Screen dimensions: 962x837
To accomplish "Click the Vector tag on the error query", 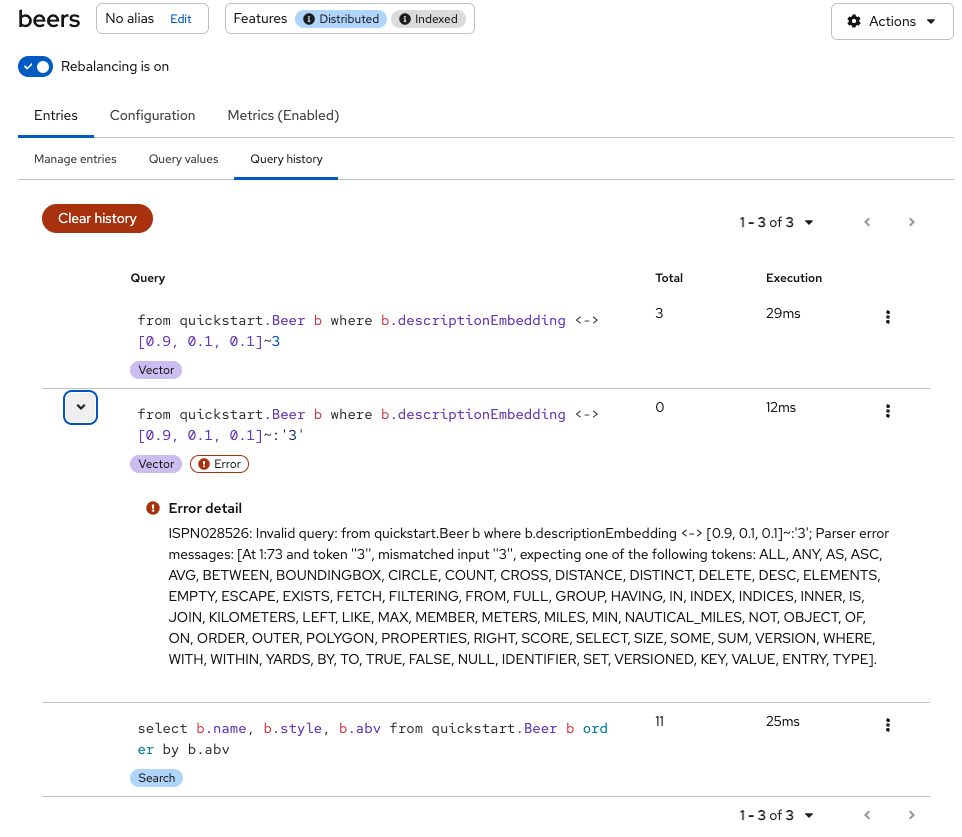I will tap(156, 464).
